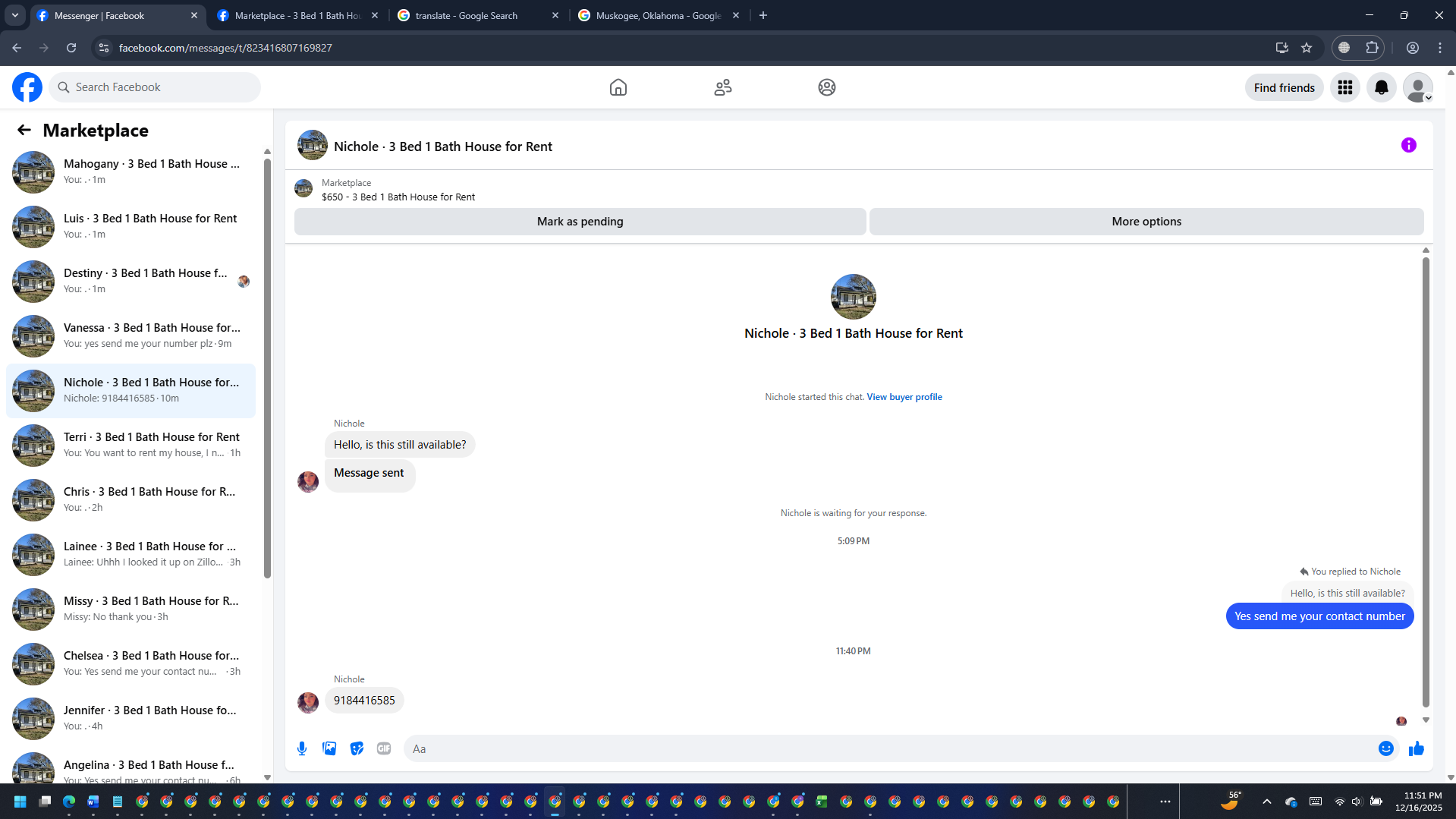The image size is (1456, 819).
Task: Click the back arrow beside Marketplace heading
Action: (x=24, y=130)
